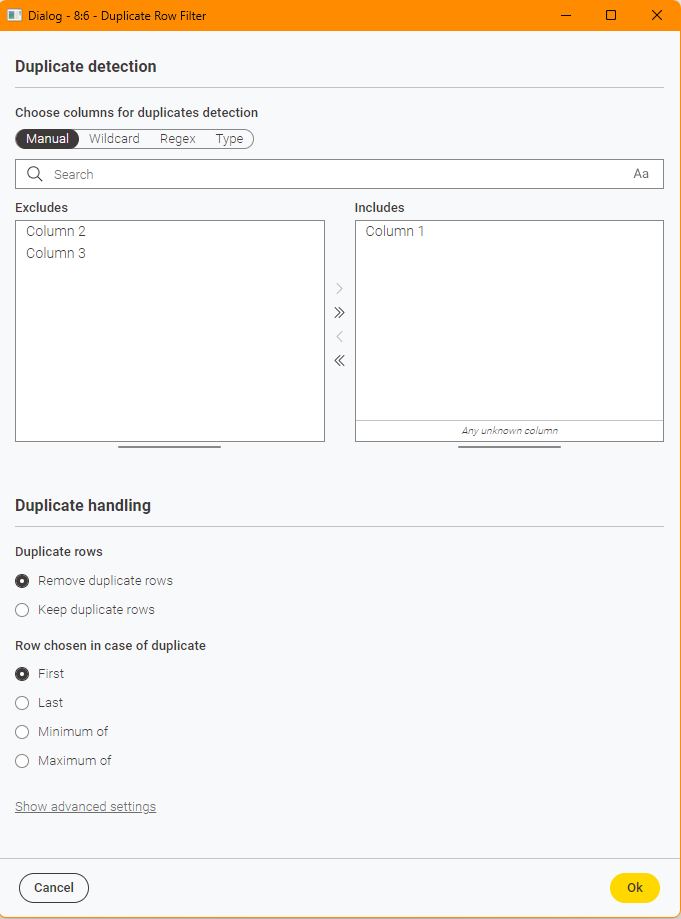Expand Show advanced settings
Screen dimensions: 681x919
[x=85, y=807]
